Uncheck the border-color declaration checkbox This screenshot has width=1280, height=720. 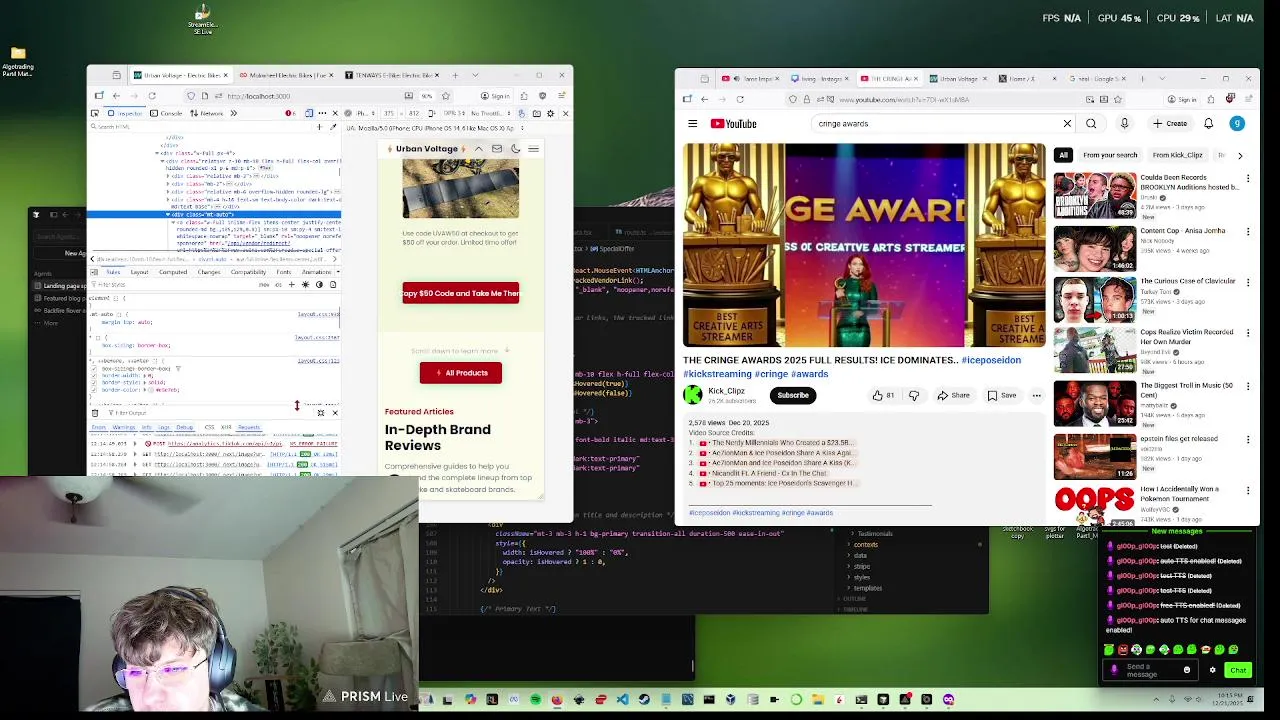point(94,390)
